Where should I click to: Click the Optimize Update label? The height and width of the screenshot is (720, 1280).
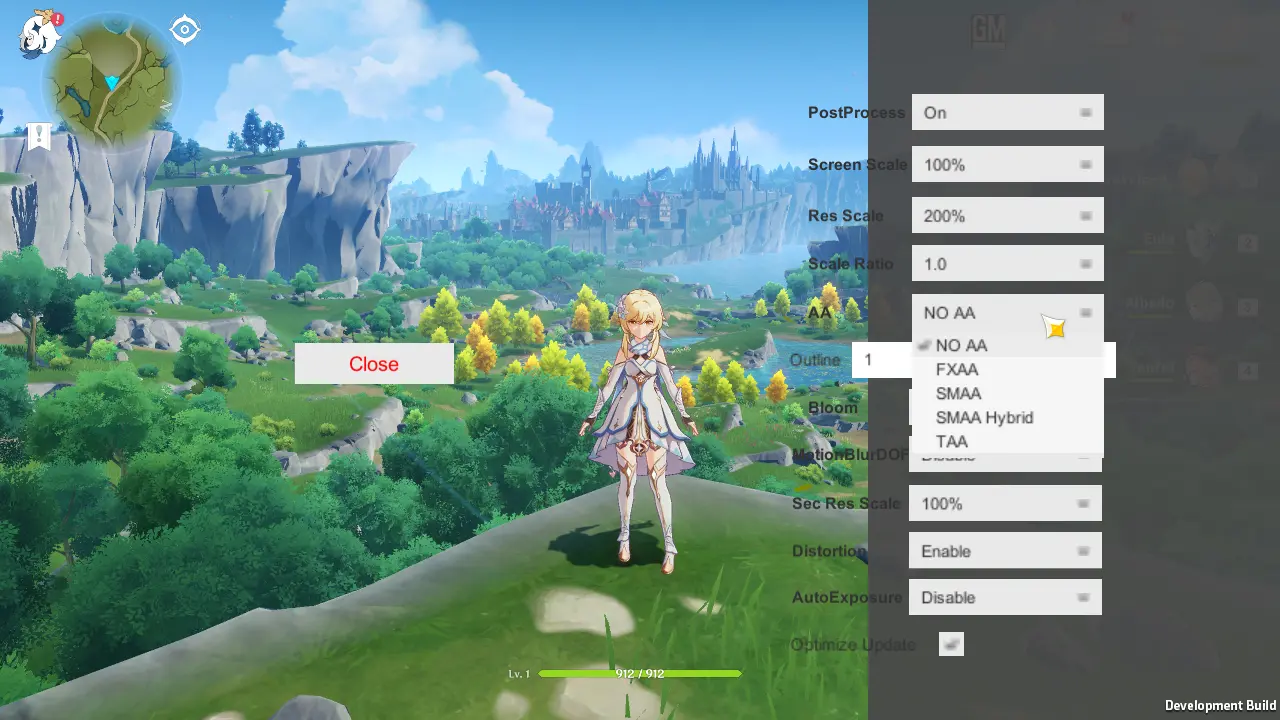click(x=853, y=645)
